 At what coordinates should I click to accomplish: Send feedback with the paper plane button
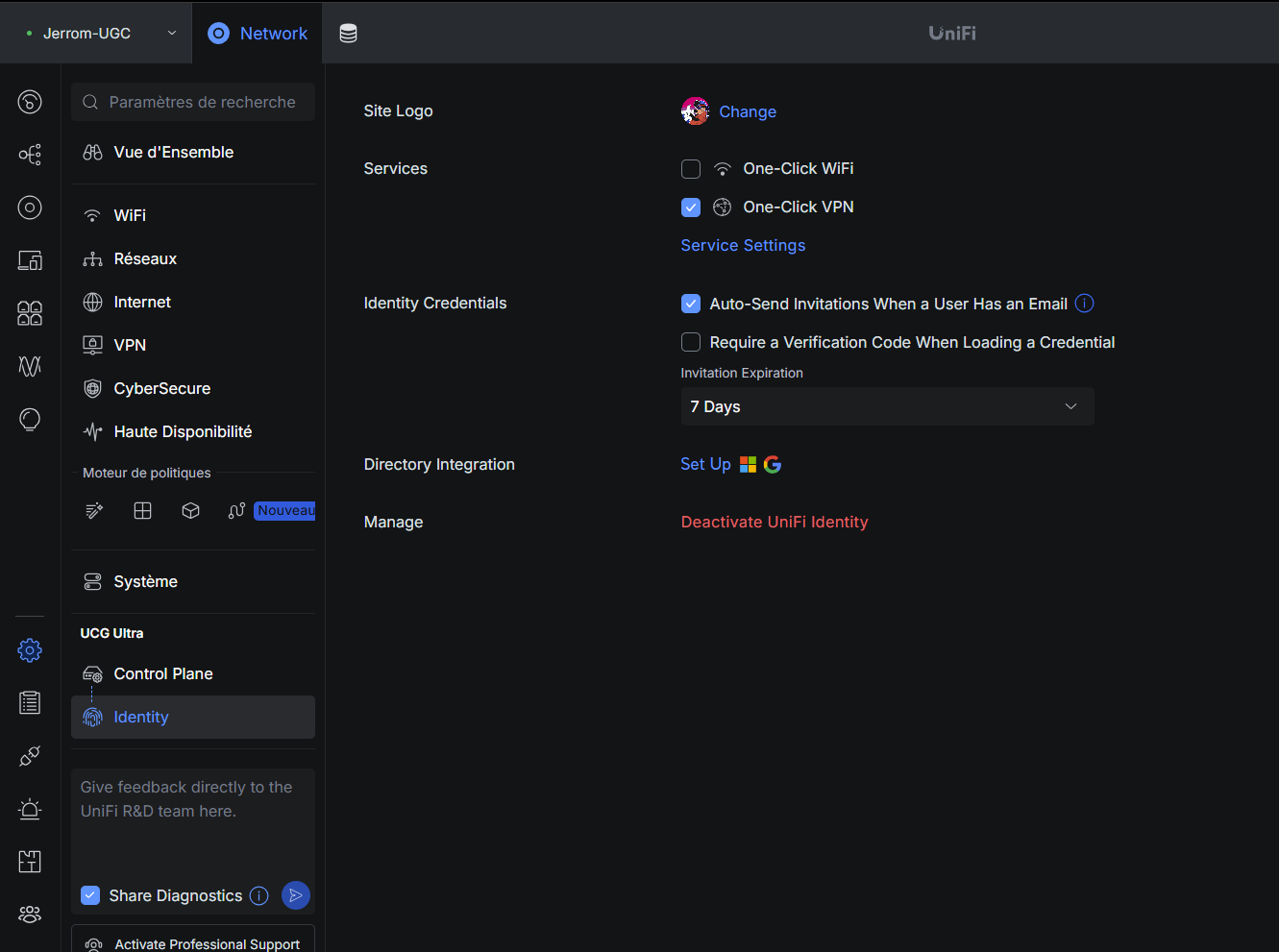pyautogui.click(x=296, y=895)
